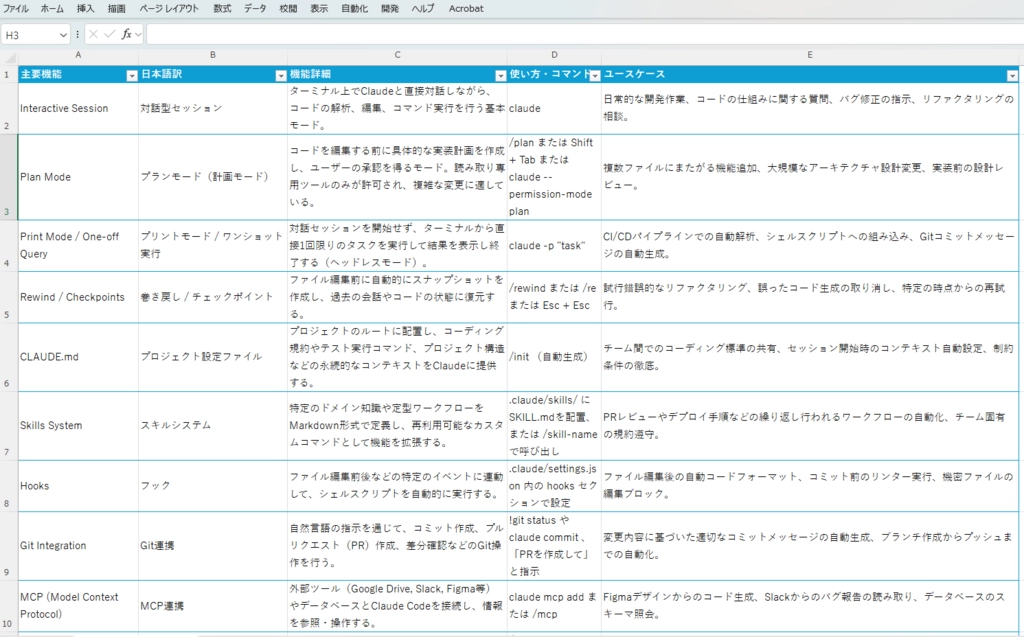Viewport: 1024px width, 637px height.
Task: Open the 自動化 tab
Action: click(x=355, y=8)
